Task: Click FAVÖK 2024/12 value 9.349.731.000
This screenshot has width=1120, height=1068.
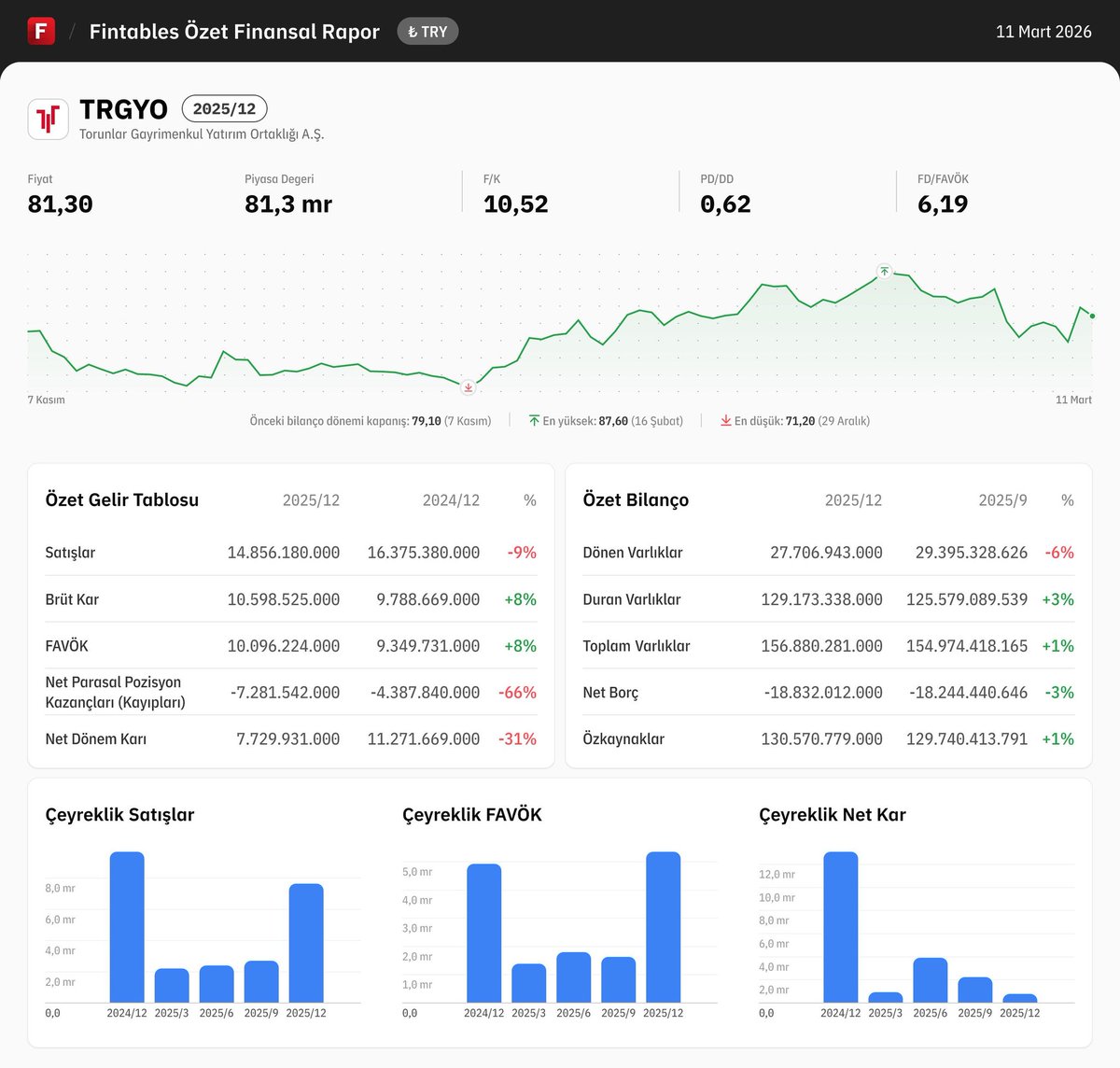Action: (x=428, y=646)
